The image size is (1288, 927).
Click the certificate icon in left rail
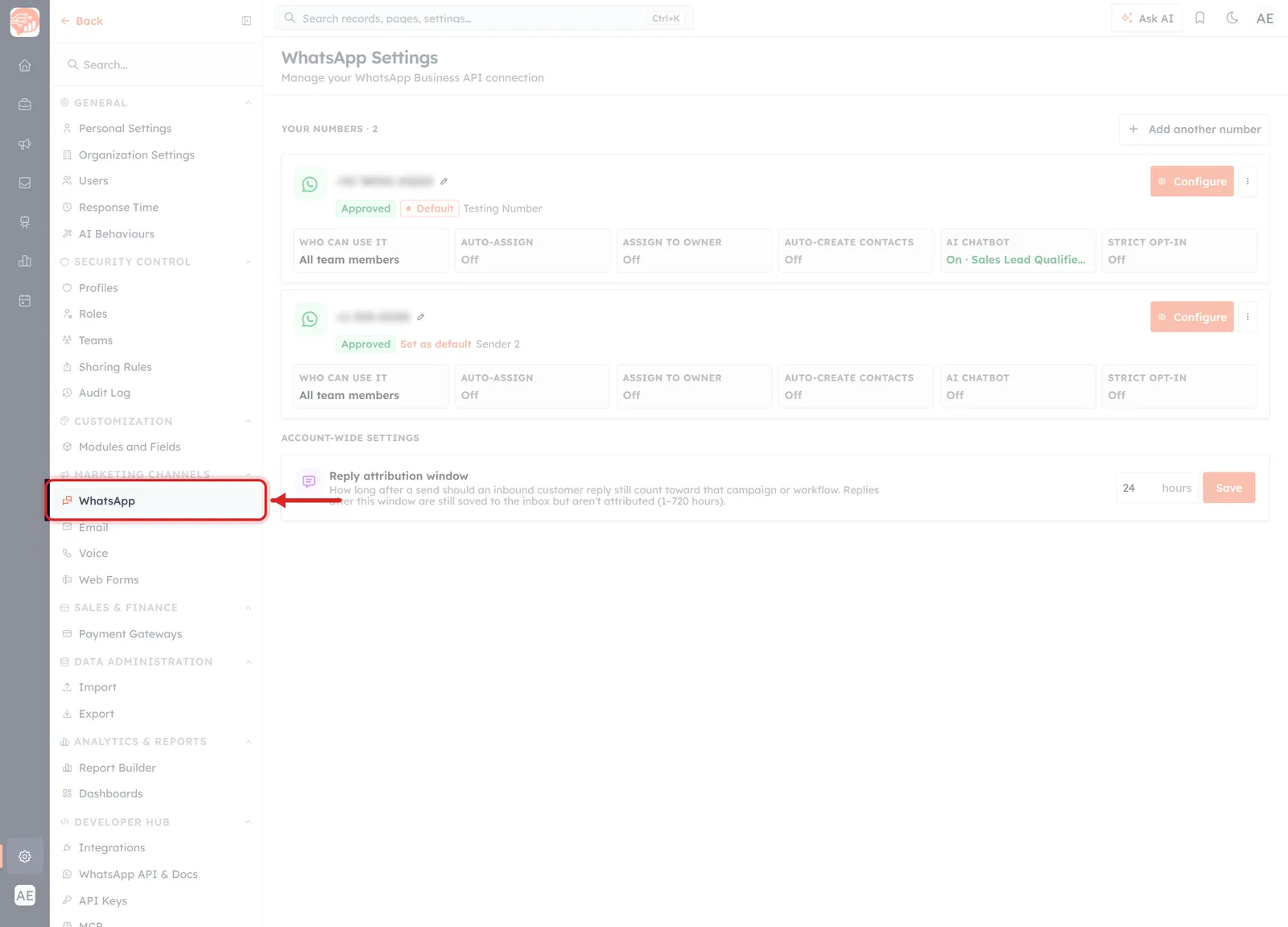pyautogui.click(x=25, y=222)
